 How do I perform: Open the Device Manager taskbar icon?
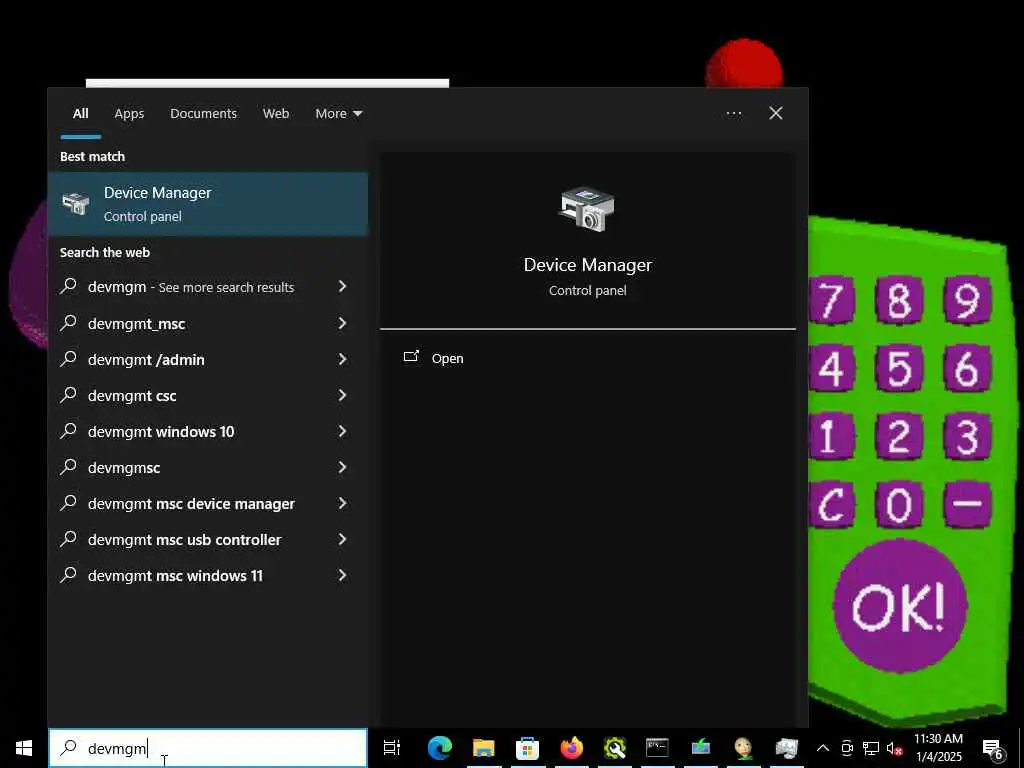coord(787,748)
